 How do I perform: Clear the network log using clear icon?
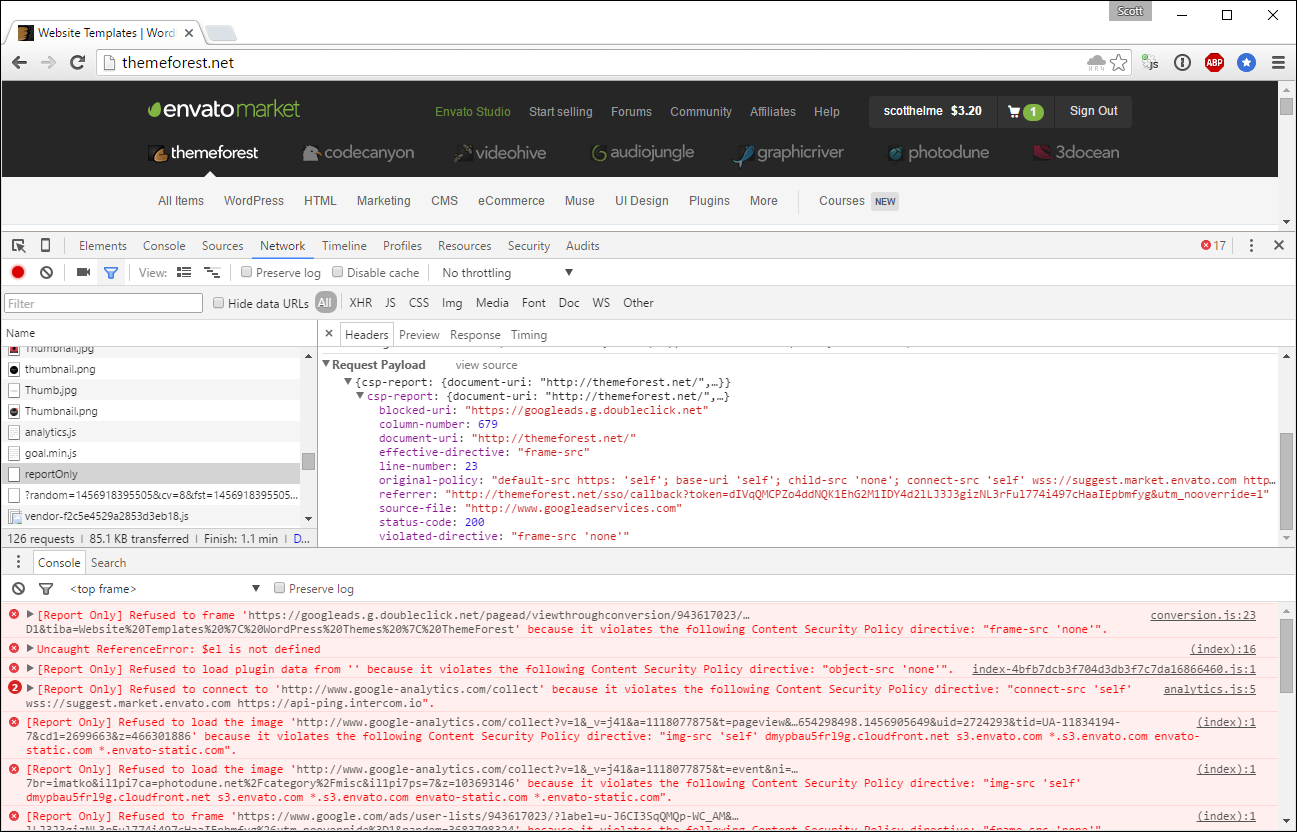click(46, 271)
